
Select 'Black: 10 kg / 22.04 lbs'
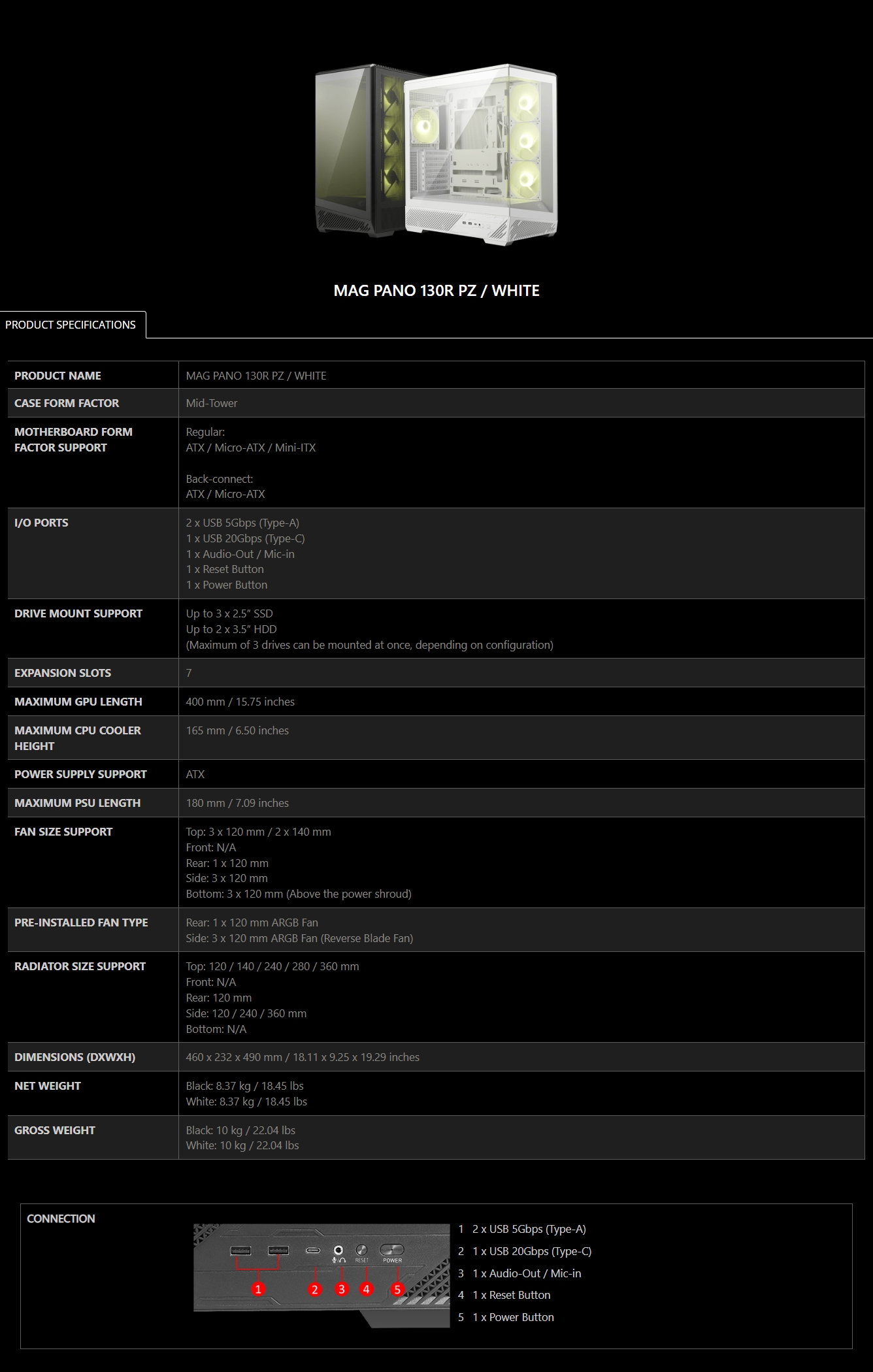(240, 1130)
